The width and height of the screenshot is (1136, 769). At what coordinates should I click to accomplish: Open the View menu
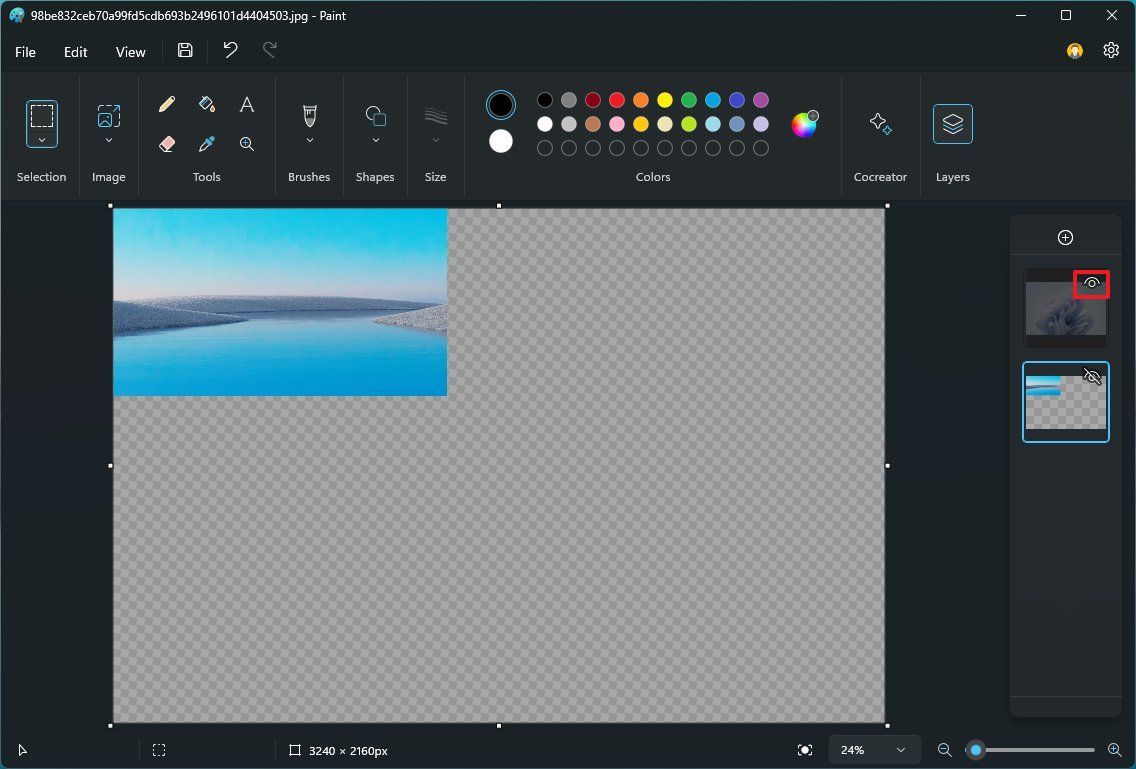tap(130, 51)
